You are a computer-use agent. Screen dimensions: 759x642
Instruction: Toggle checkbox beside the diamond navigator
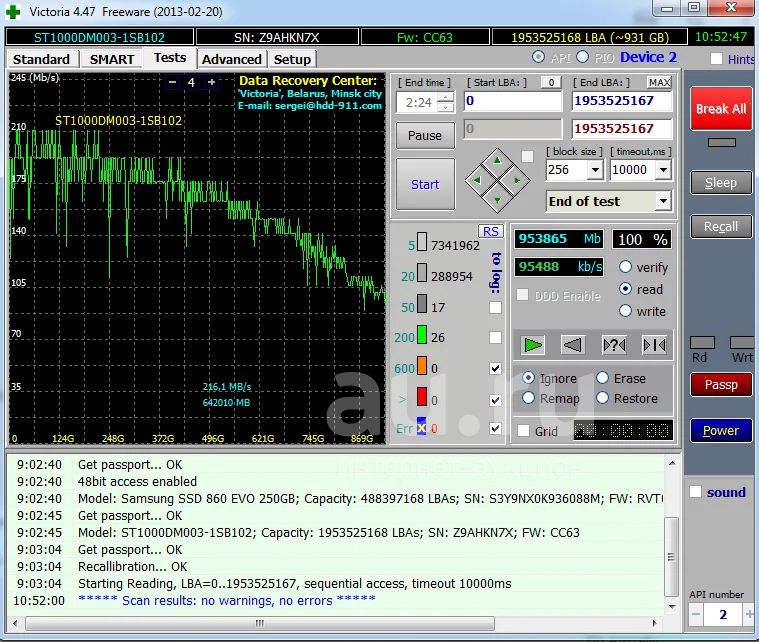tap(527, 156)
